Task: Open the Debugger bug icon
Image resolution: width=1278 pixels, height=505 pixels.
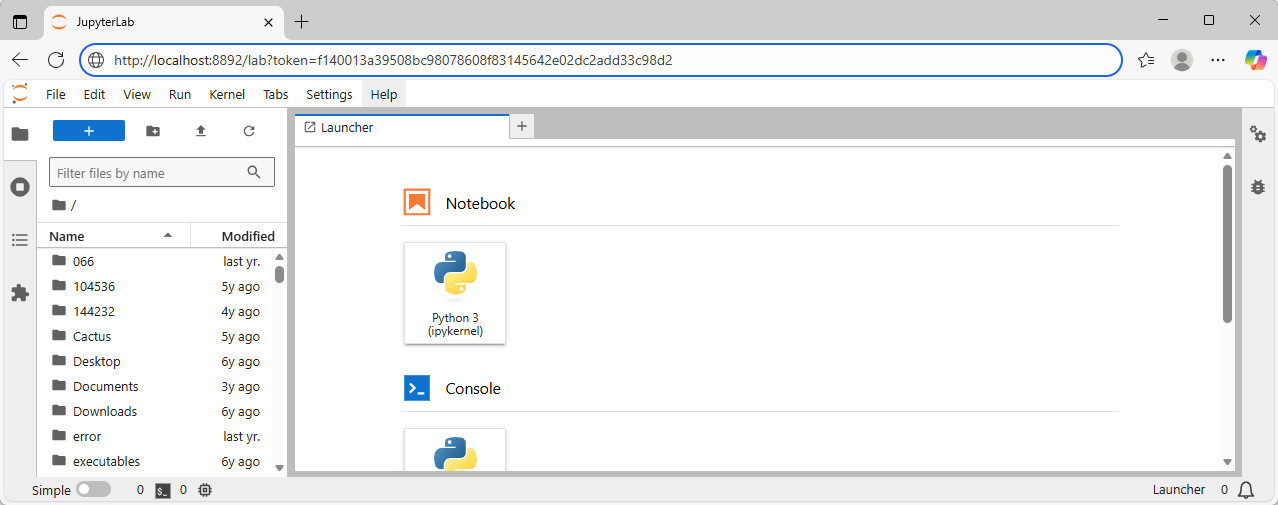Action: click(x=1258, y=186)
